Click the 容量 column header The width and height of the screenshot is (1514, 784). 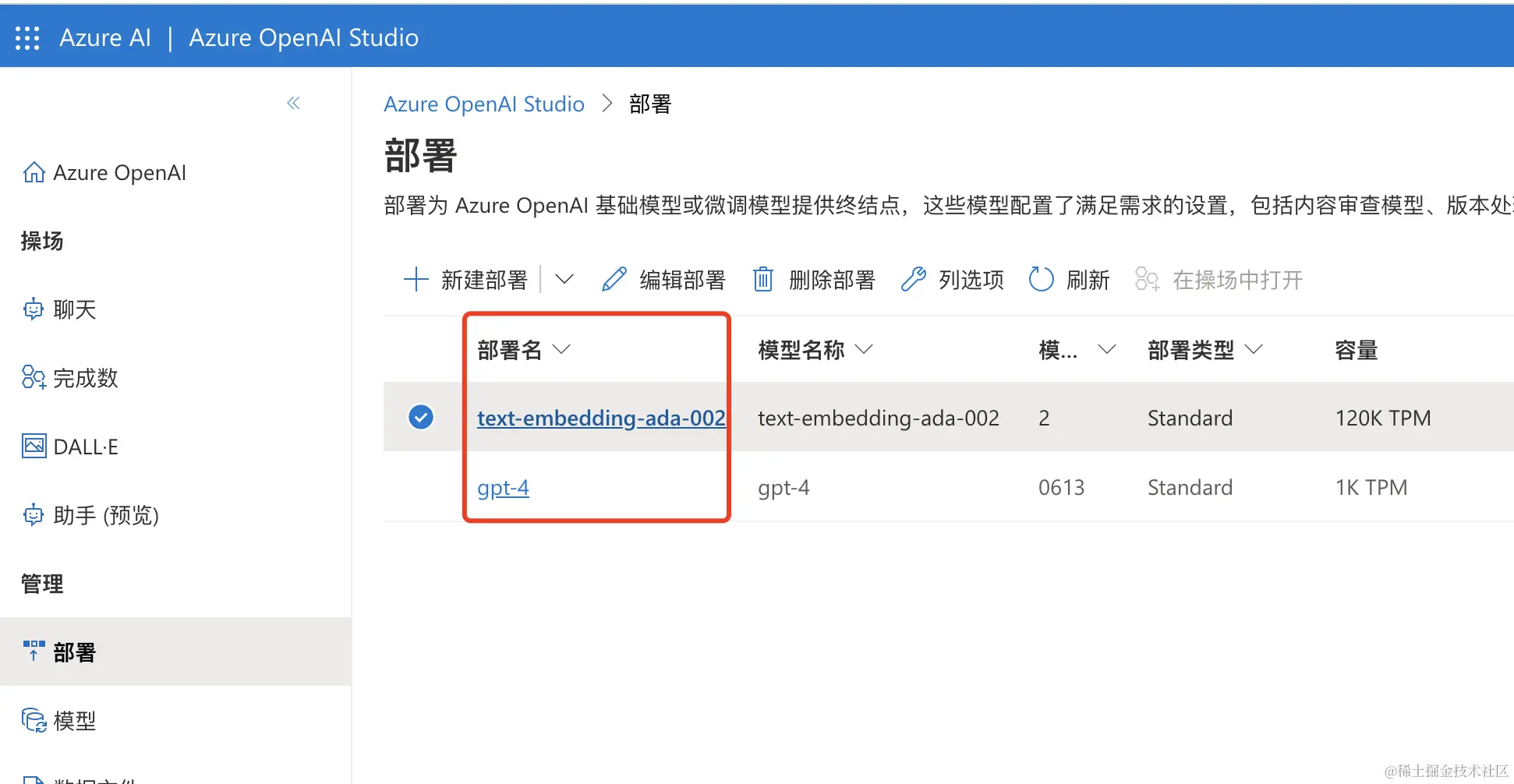coord(1357,350)
